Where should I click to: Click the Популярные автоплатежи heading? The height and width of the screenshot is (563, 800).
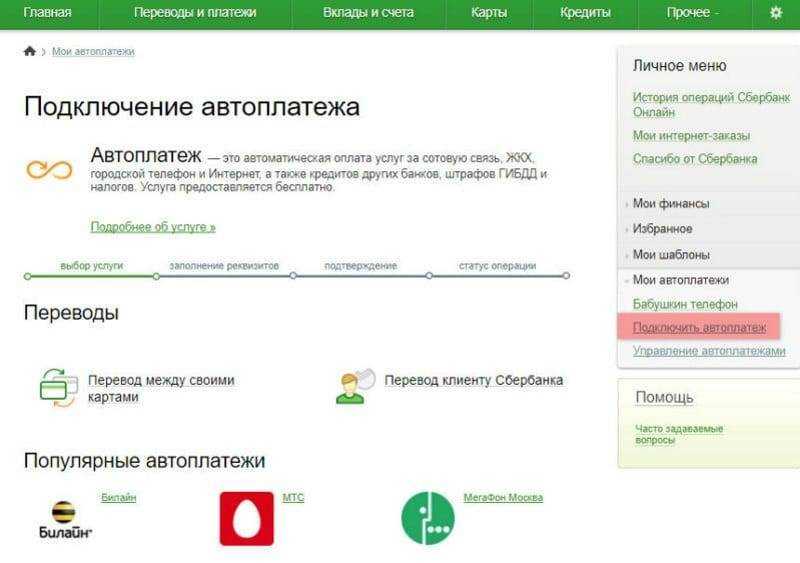click(144, 460)
